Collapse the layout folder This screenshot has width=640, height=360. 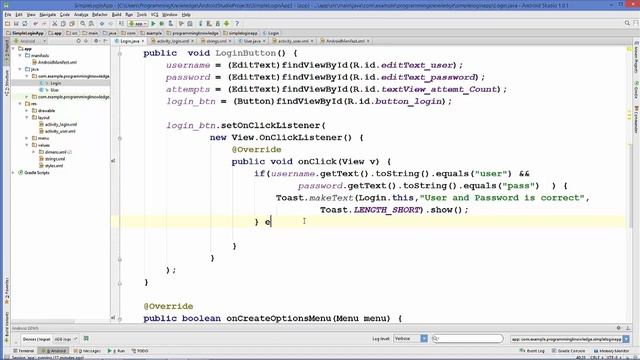point(27,118)
